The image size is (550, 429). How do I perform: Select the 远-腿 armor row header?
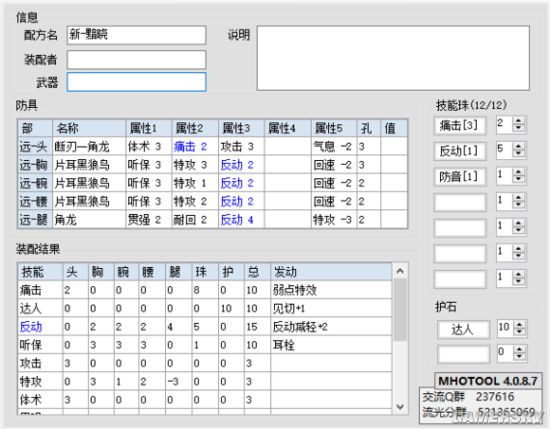point(35,220)
